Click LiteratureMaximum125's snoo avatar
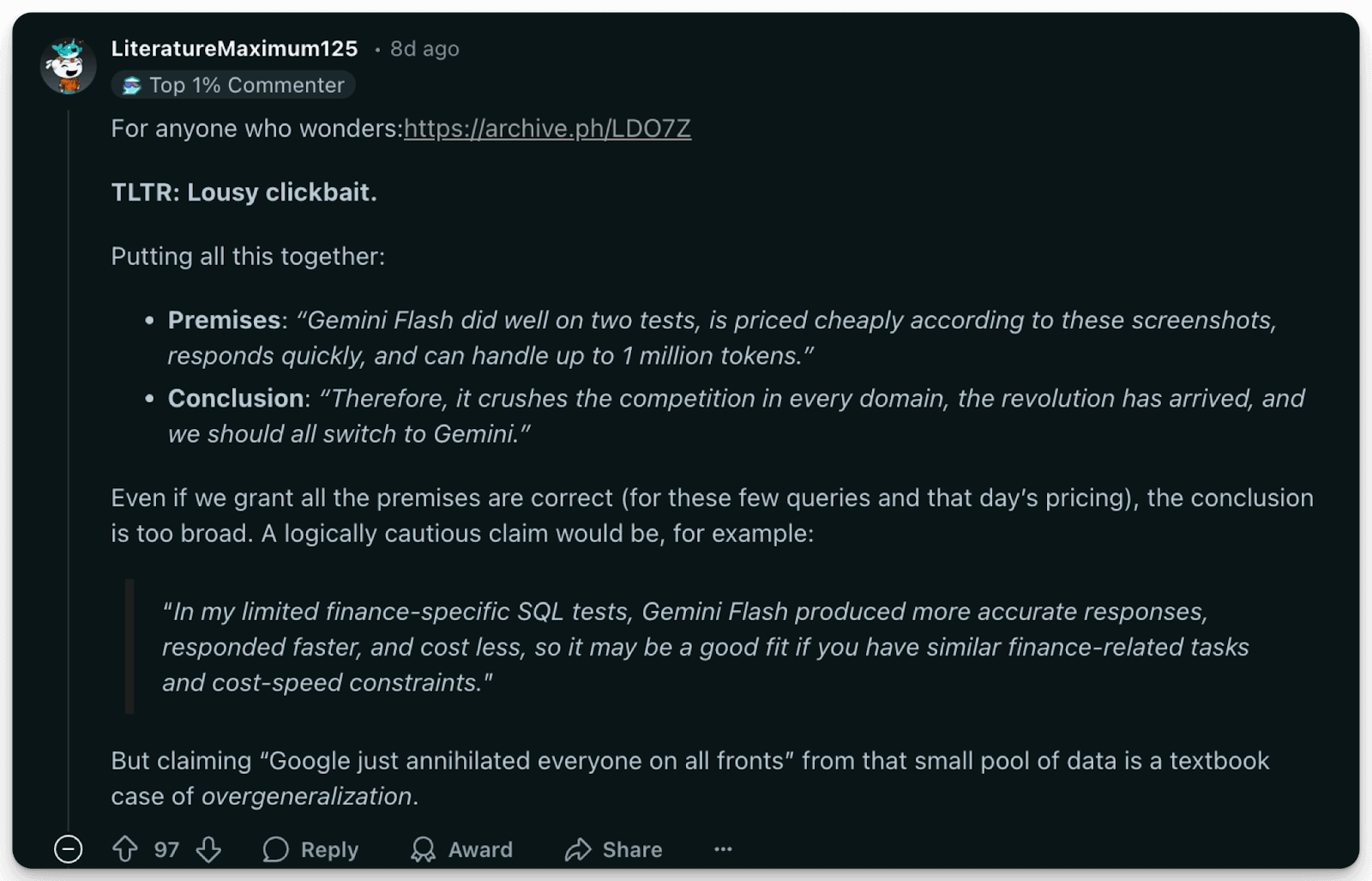The height and width of the screenshot is (881, 1372). 69,65
